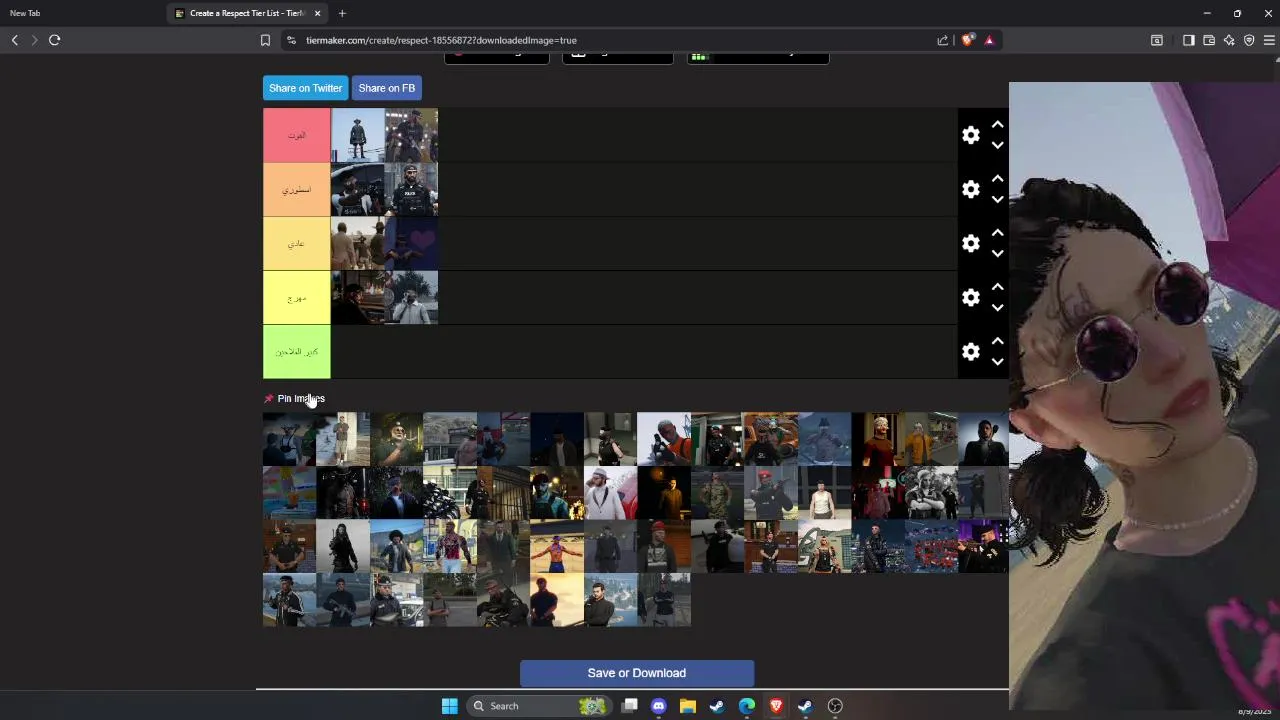The width and height of the screenshot is (1280, 720).
Task: Close the Respect Tier List tab
Action: (x=318, y=13)
